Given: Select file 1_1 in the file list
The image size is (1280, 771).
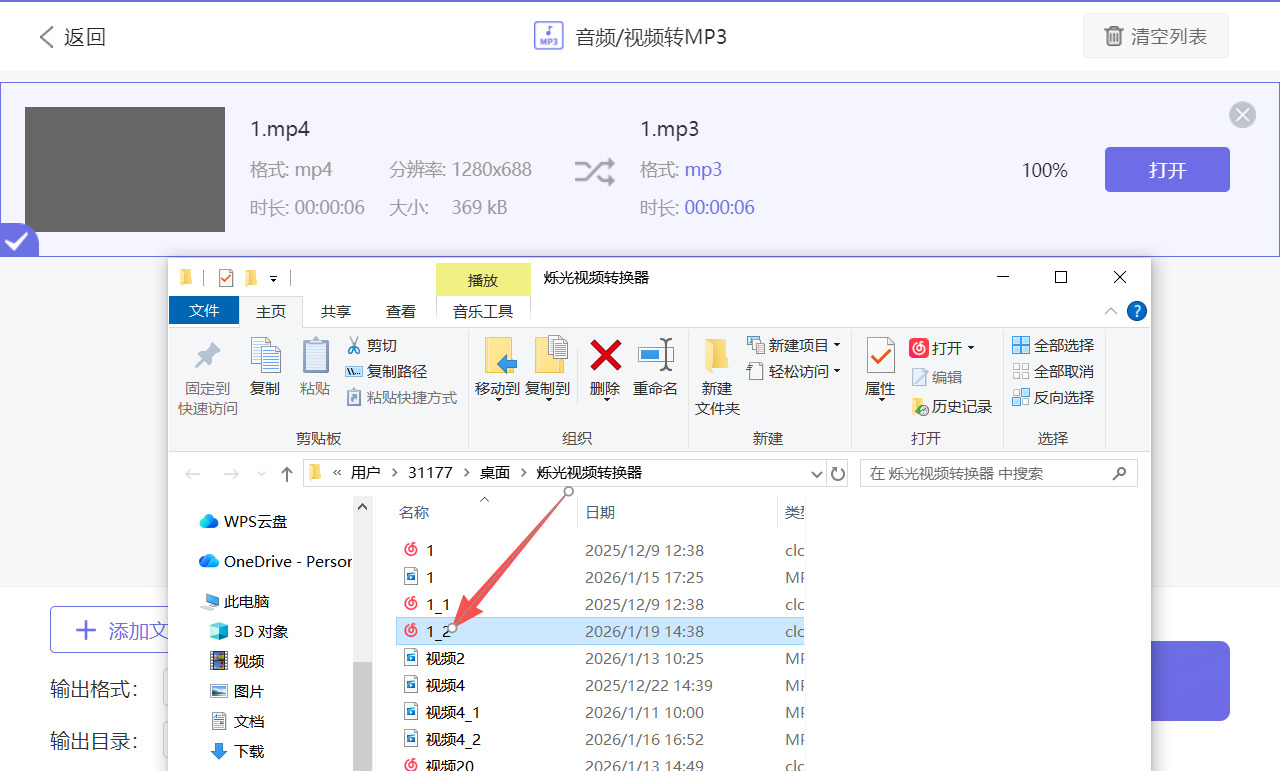Looking at the screenshot, I should (600, 604).
